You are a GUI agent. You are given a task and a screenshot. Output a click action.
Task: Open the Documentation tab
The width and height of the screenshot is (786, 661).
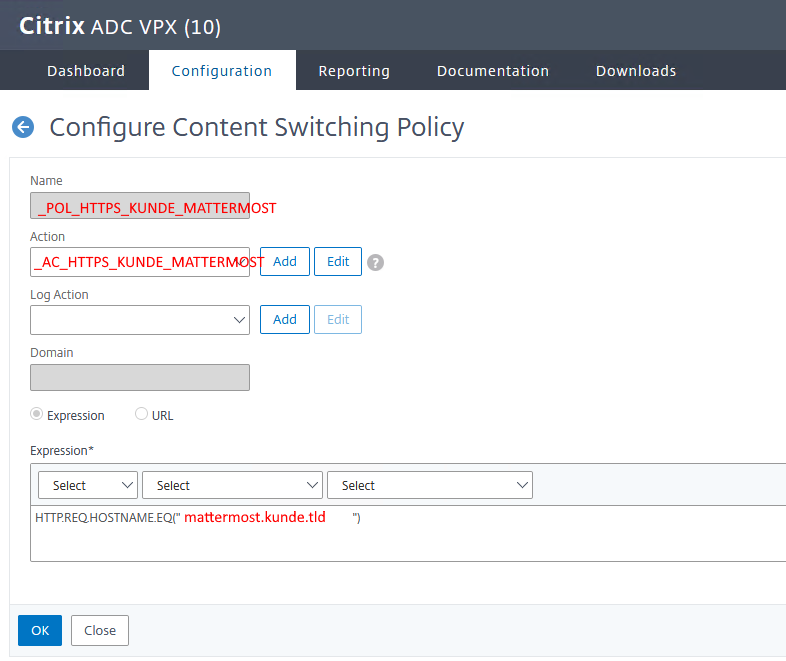(492, 71)
